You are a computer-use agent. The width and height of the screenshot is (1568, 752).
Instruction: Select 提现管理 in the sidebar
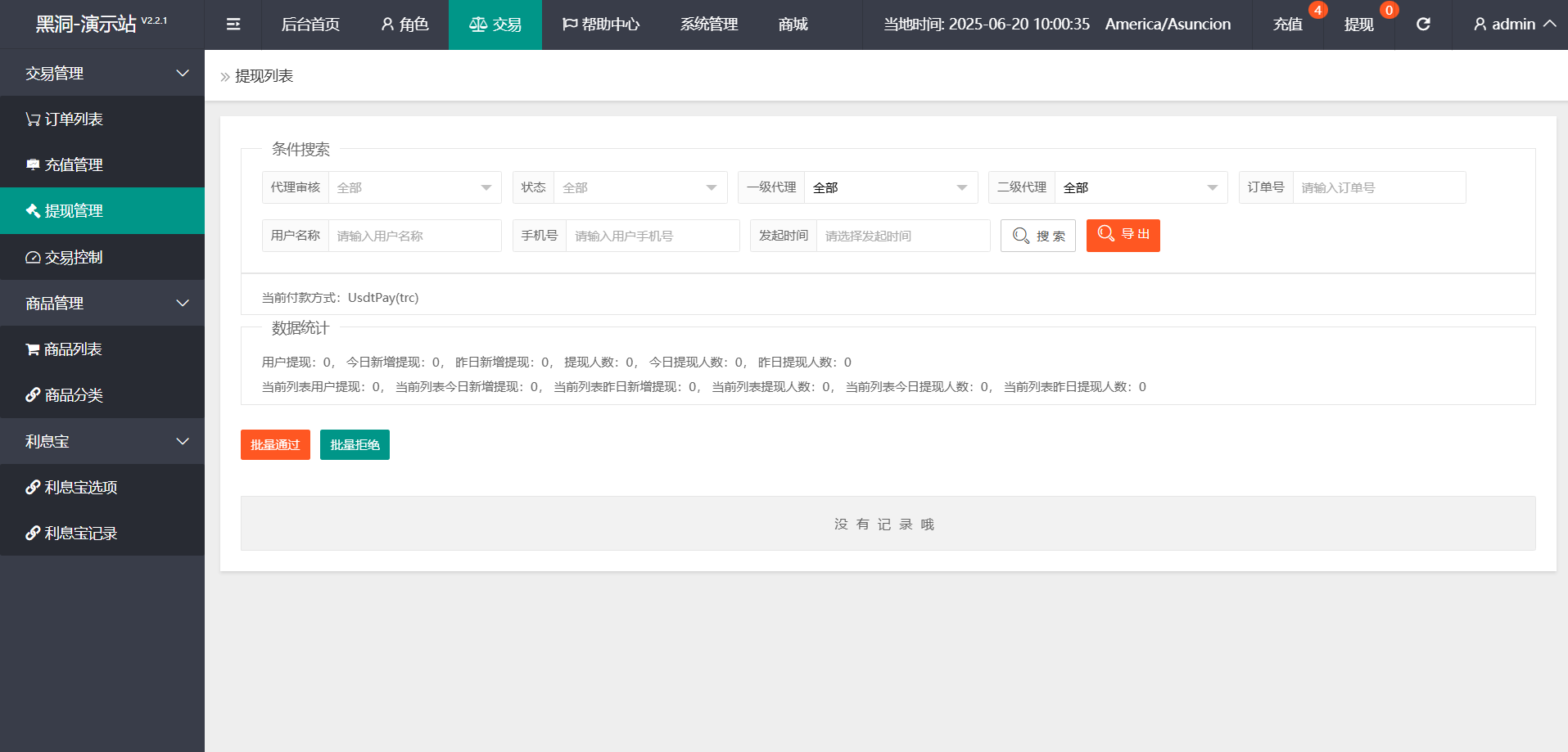point(102,211)
